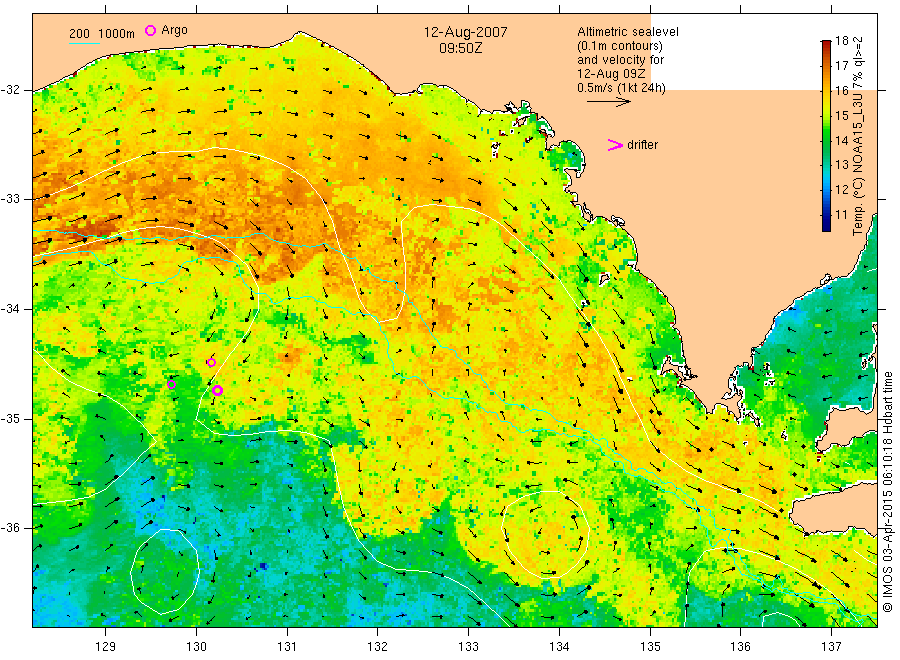Click the longitude label 135
This screenshot has width=900, height=660.
(x=650, y=646)
